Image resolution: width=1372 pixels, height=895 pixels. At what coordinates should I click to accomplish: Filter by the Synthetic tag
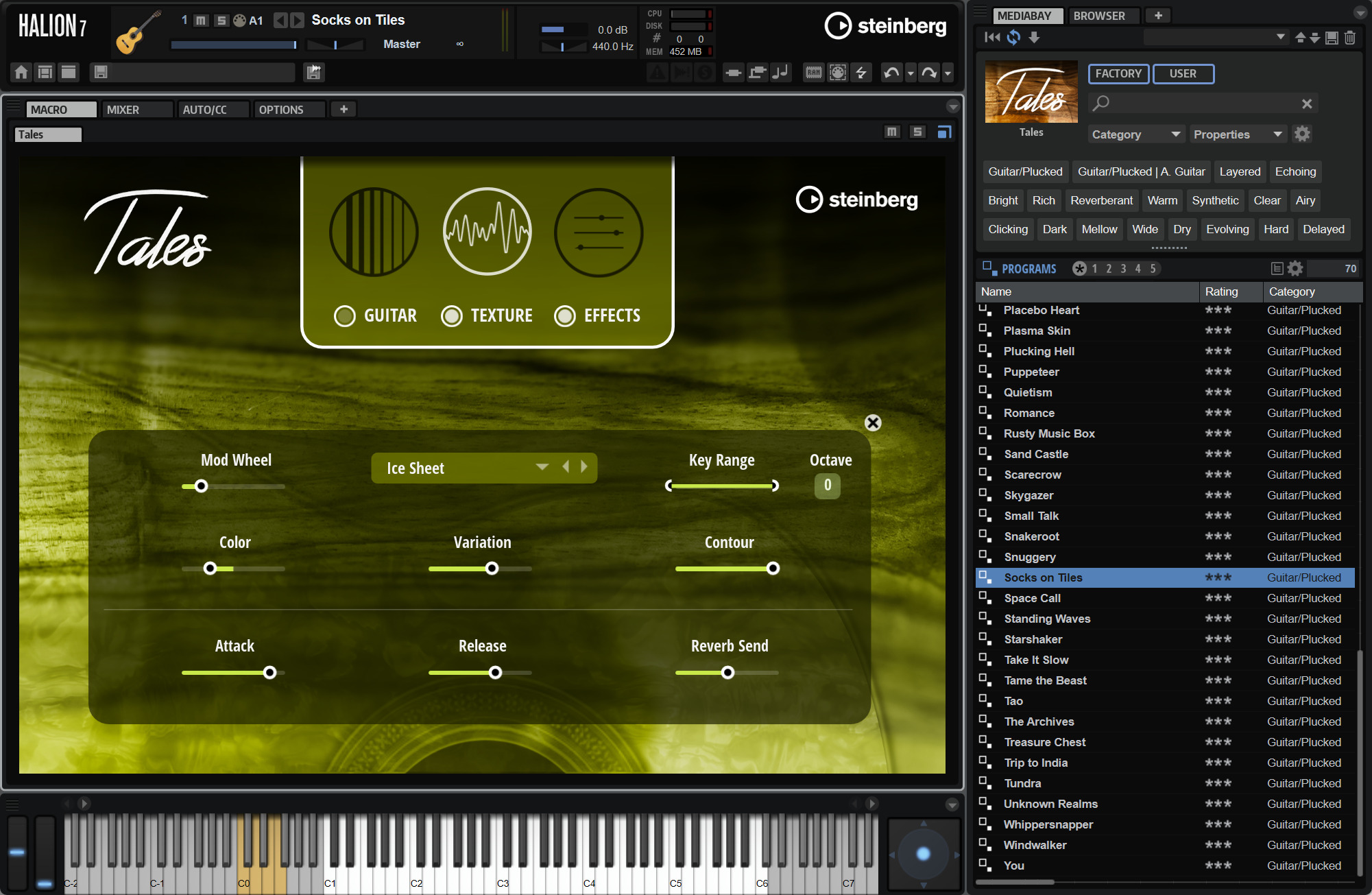point(1215,200)
